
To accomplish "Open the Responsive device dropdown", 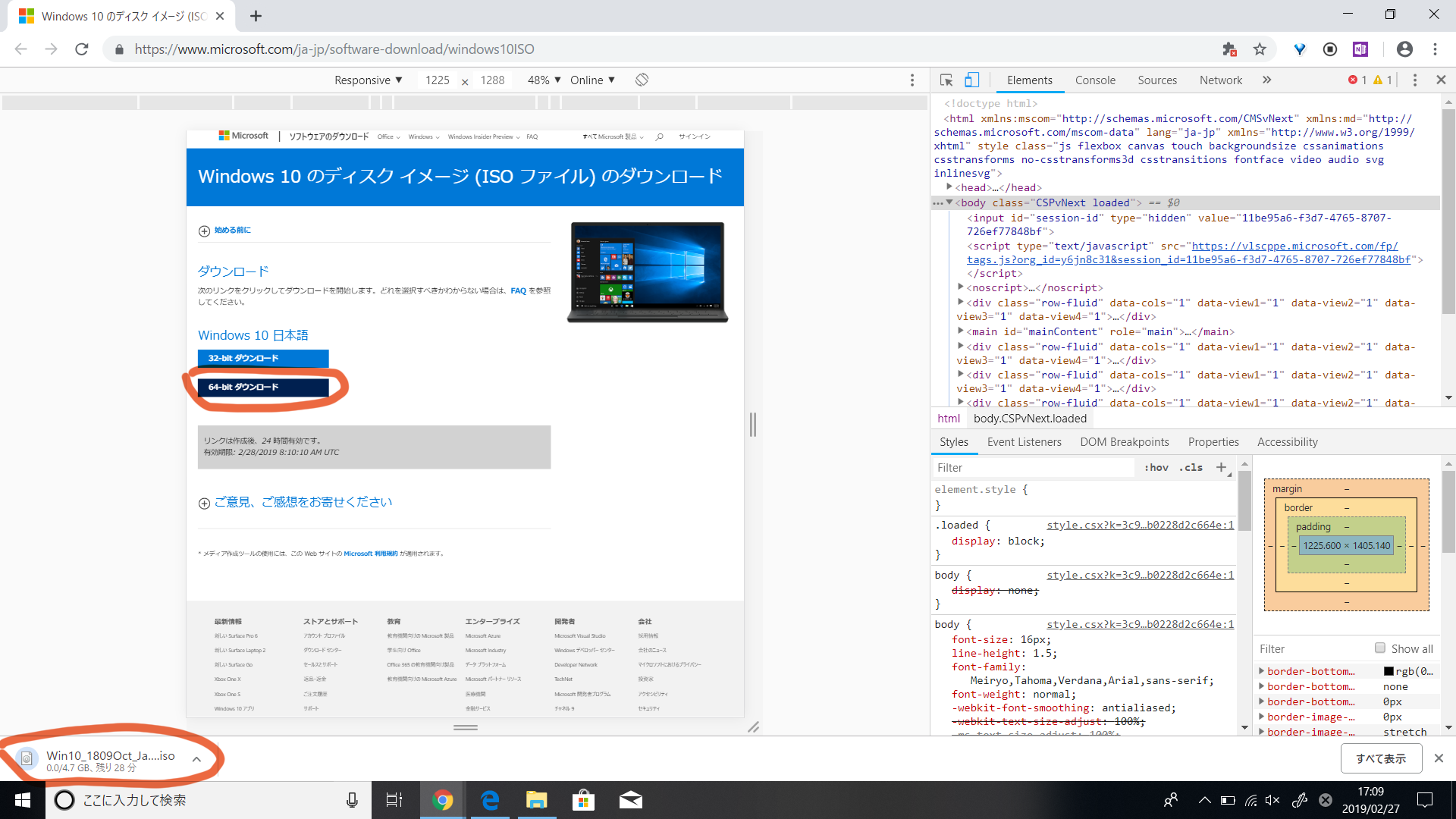I will pyautogui.click(x=368, y=80).
